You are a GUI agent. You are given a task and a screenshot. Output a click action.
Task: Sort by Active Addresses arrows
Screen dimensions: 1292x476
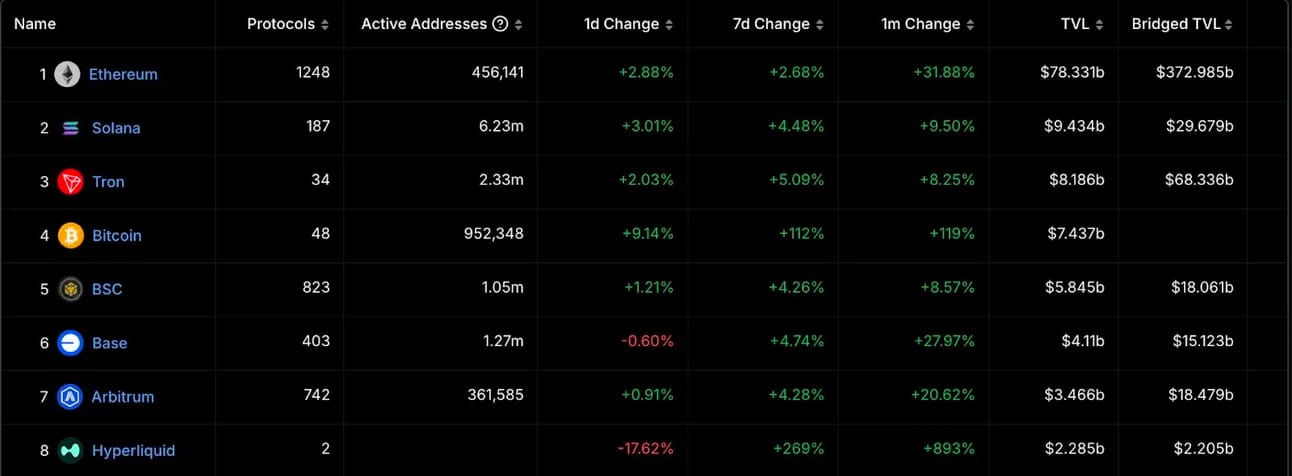pyautogui.click(x=518, y=24)
